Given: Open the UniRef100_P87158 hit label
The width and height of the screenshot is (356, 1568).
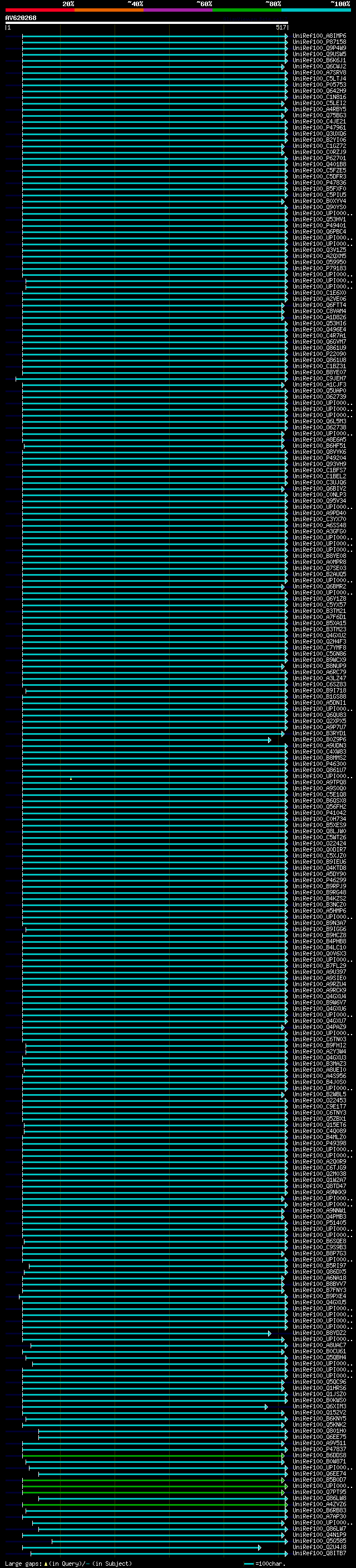Looking at the screenshot, I should coord(319,42).
